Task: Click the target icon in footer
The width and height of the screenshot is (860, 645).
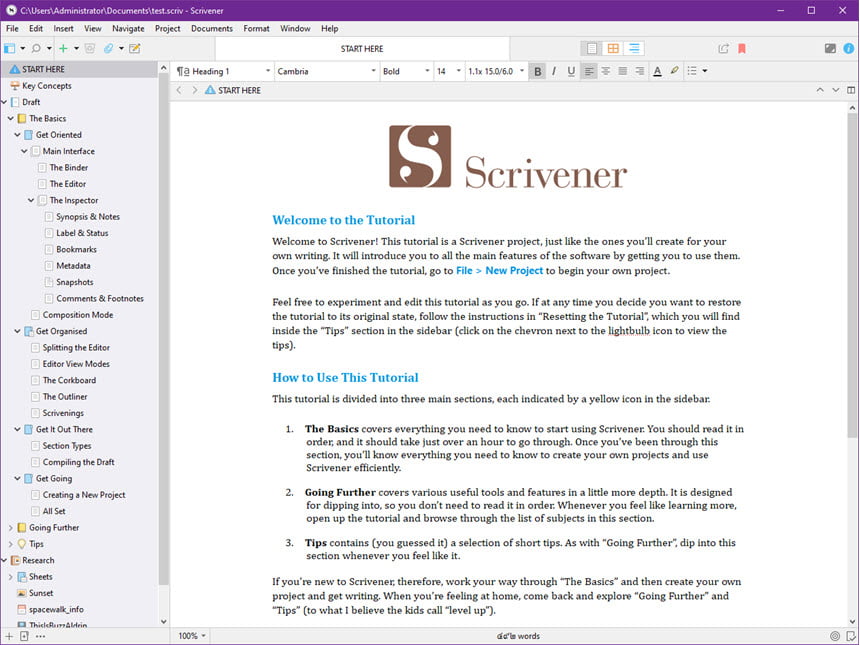Action: (x=835, y=636)
